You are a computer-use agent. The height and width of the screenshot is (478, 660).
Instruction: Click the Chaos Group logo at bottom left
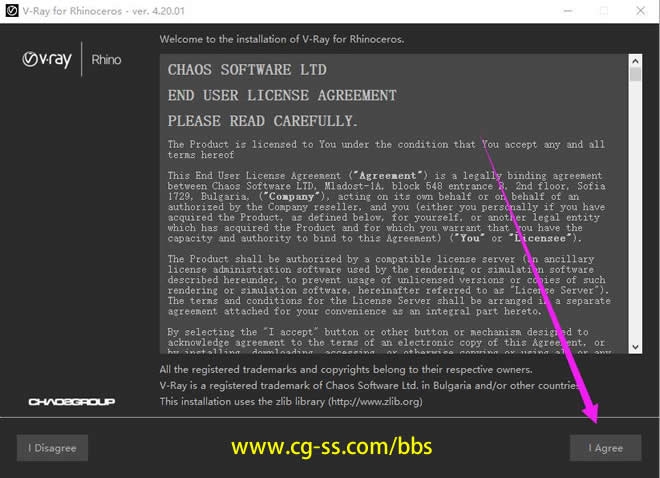coord(71,401)
